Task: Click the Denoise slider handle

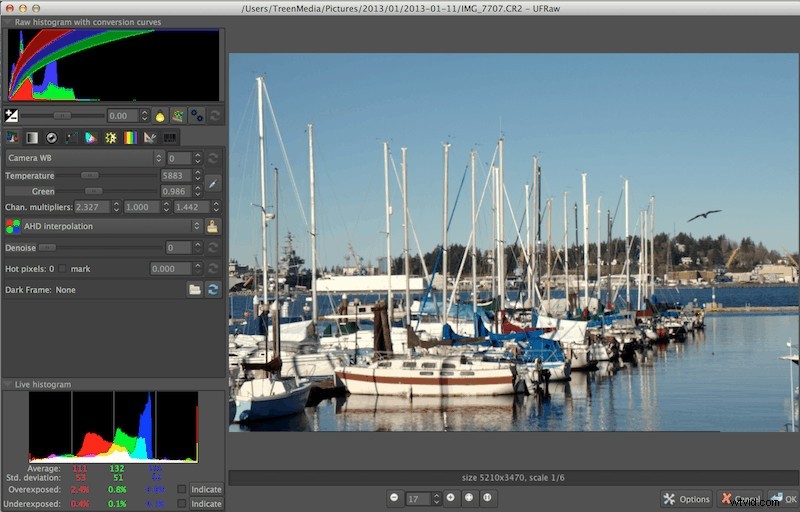Action: 47,248
